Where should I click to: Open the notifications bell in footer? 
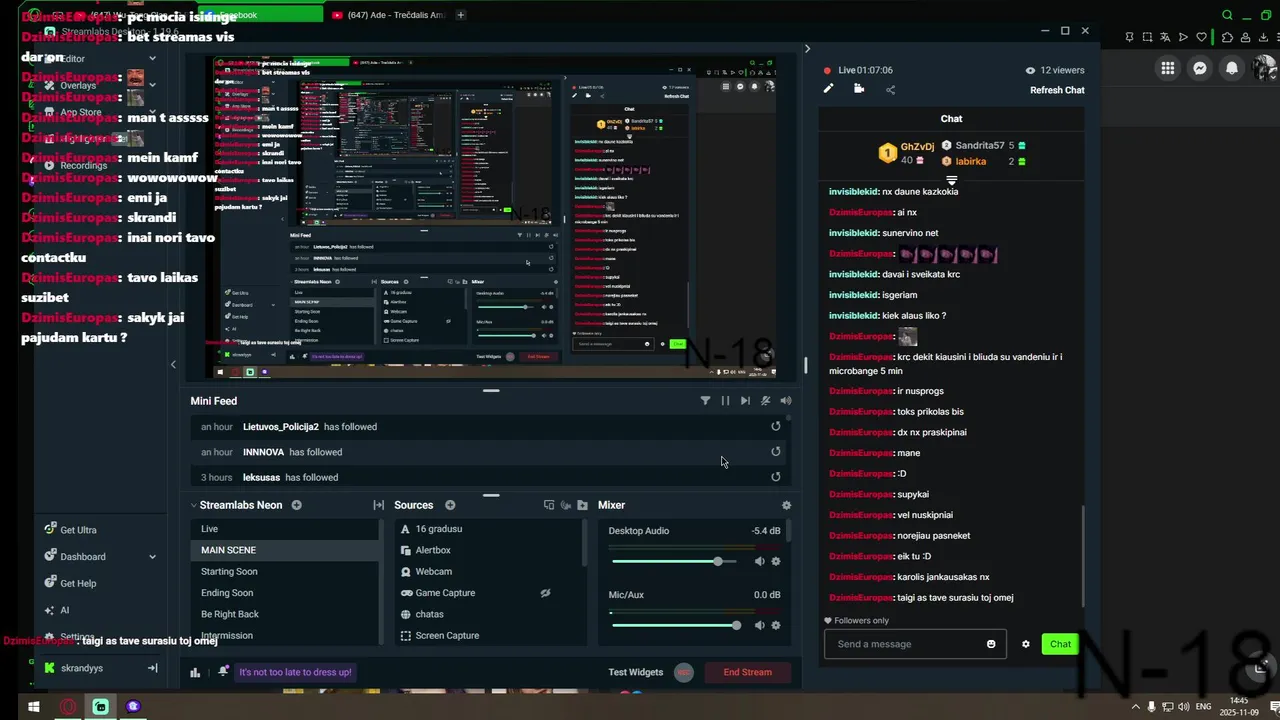tap(223, 672)
